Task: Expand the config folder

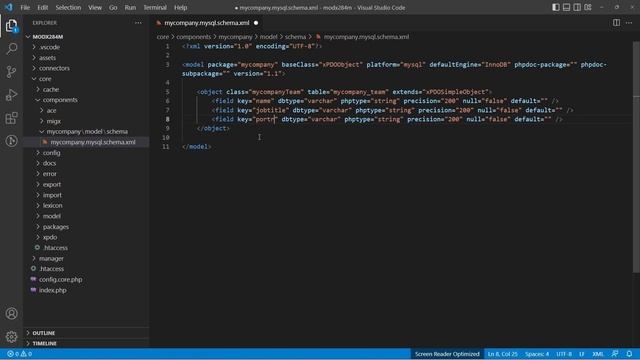Action: 51,153
